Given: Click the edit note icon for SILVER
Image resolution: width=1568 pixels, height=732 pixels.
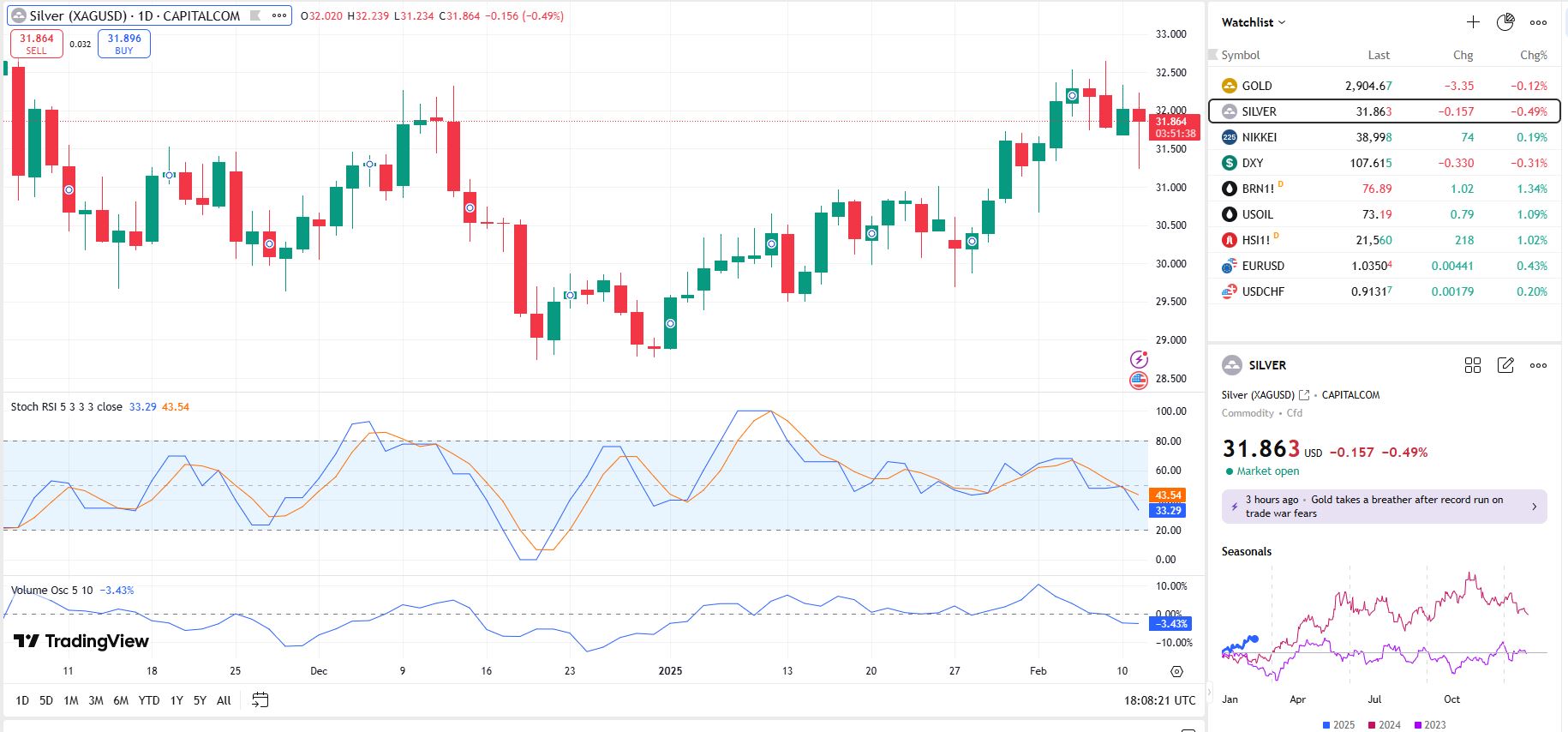Looking at the screenshot, I should tap(1505, 365).
